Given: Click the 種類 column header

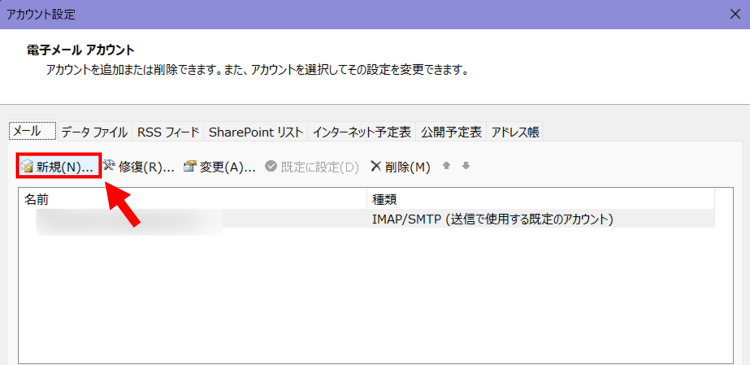Looking at the screenshot, I should tap(540, 199).
